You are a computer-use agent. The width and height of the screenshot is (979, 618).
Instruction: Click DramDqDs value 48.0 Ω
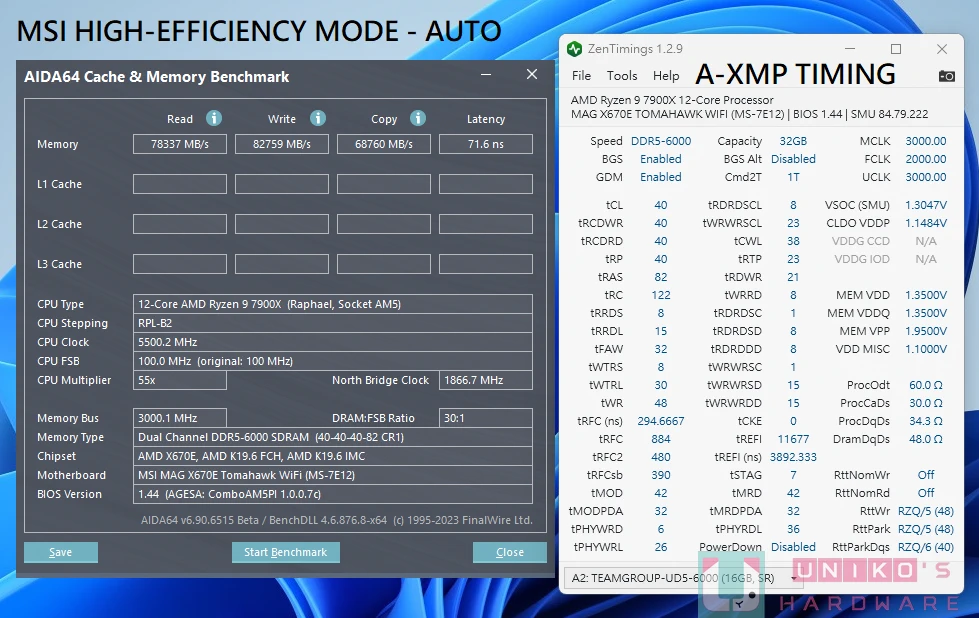[x=926, y=439]
